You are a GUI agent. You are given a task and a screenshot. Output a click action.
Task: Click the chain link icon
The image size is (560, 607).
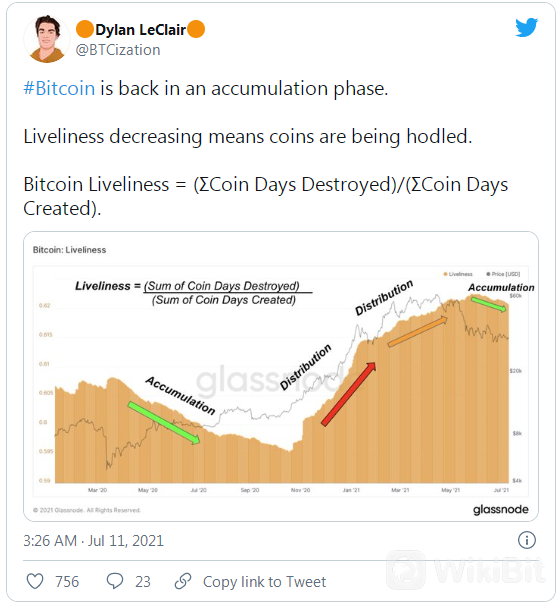(183, 581)
